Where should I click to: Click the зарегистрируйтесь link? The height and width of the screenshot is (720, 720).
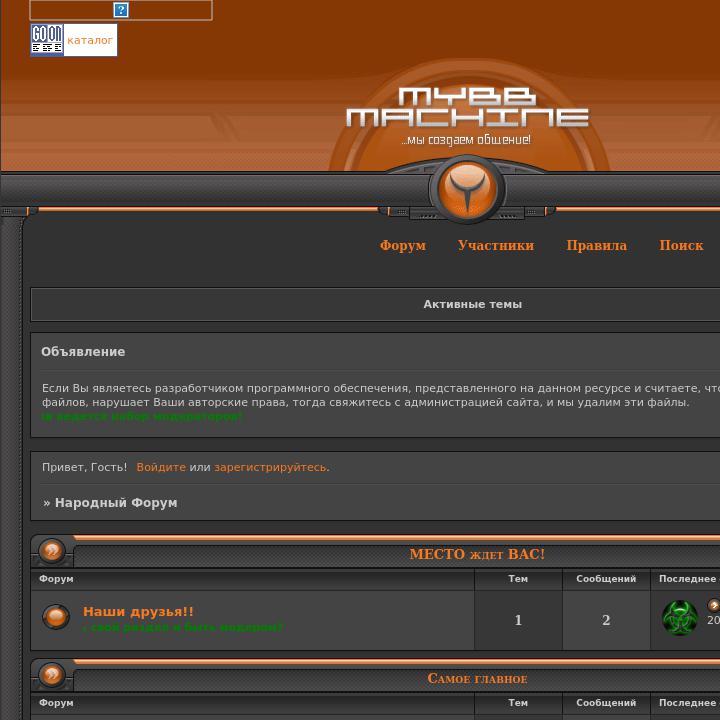click(271, 467)
